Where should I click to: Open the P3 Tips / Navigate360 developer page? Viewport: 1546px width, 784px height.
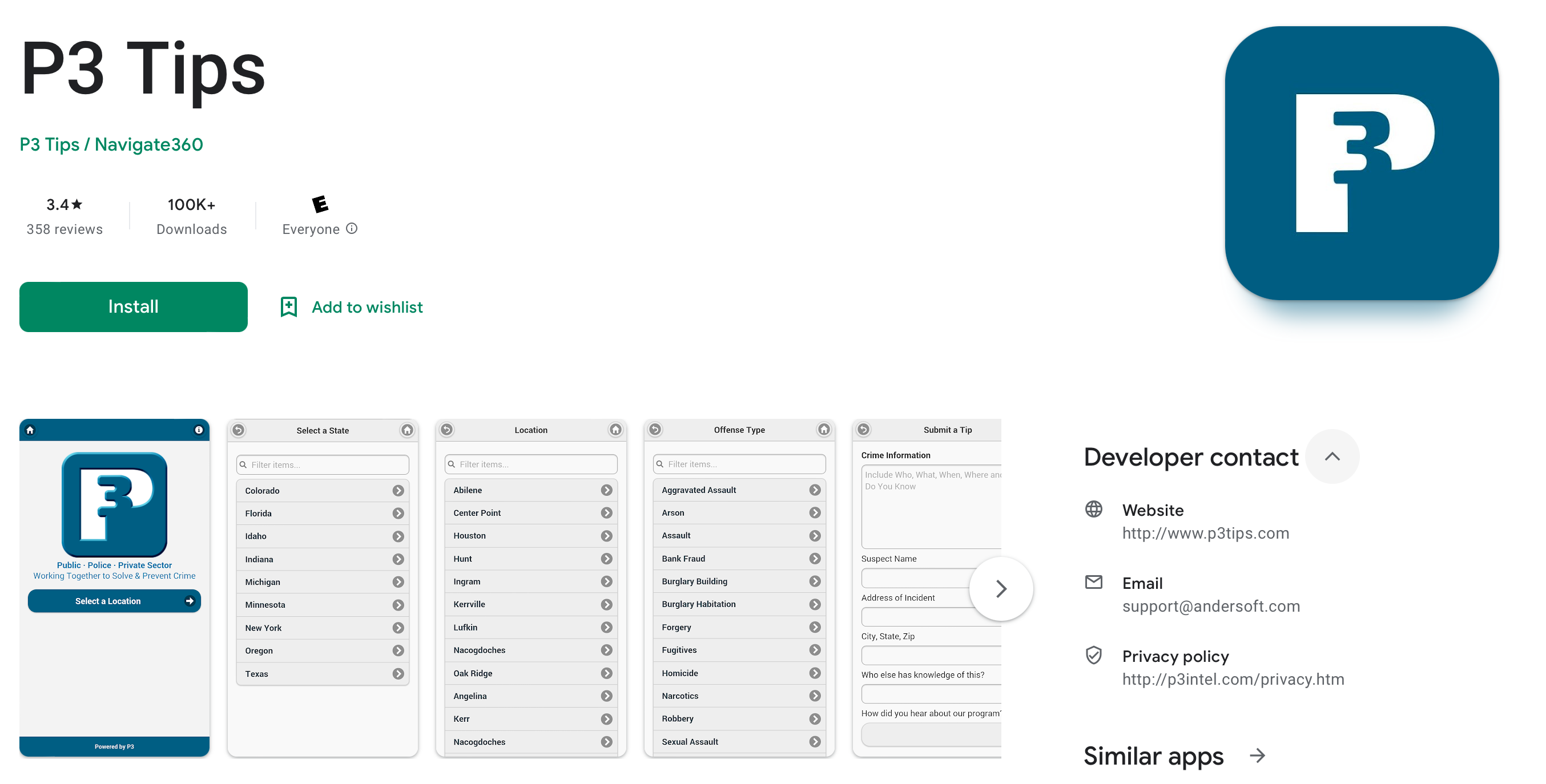tap(111, 144)
